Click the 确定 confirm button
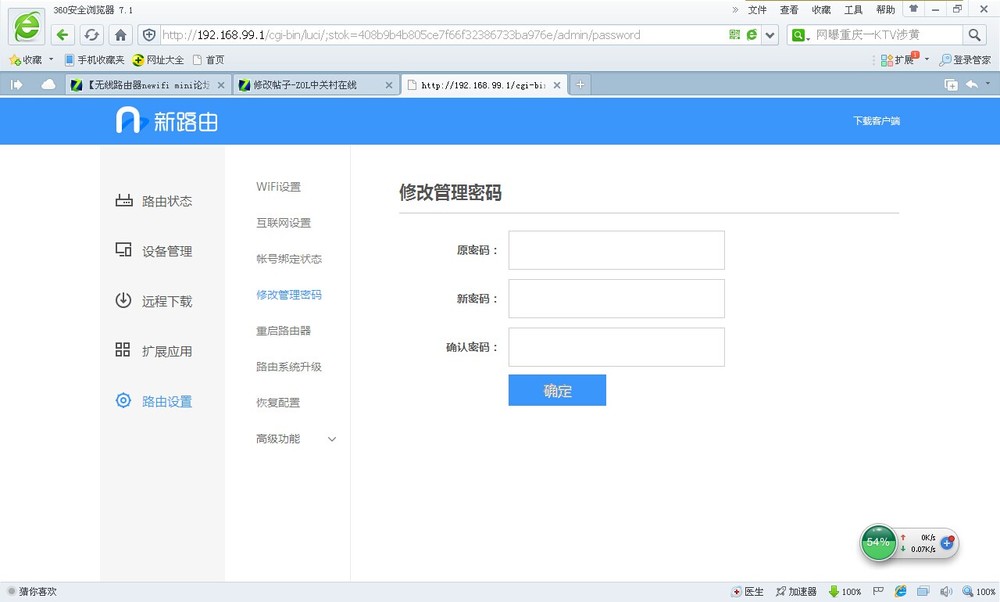The width and height of the screenshot is (1000, 602). click(x=557, y=390)
